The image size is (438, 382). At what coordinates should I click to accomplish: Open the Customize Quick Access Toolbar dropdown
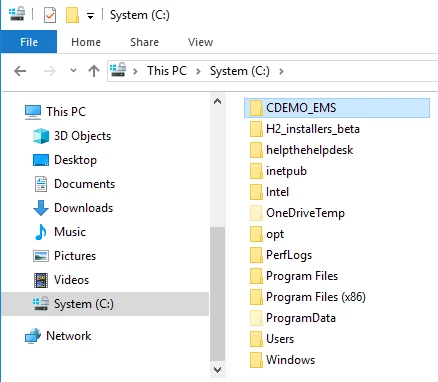[x=90, y=16]
